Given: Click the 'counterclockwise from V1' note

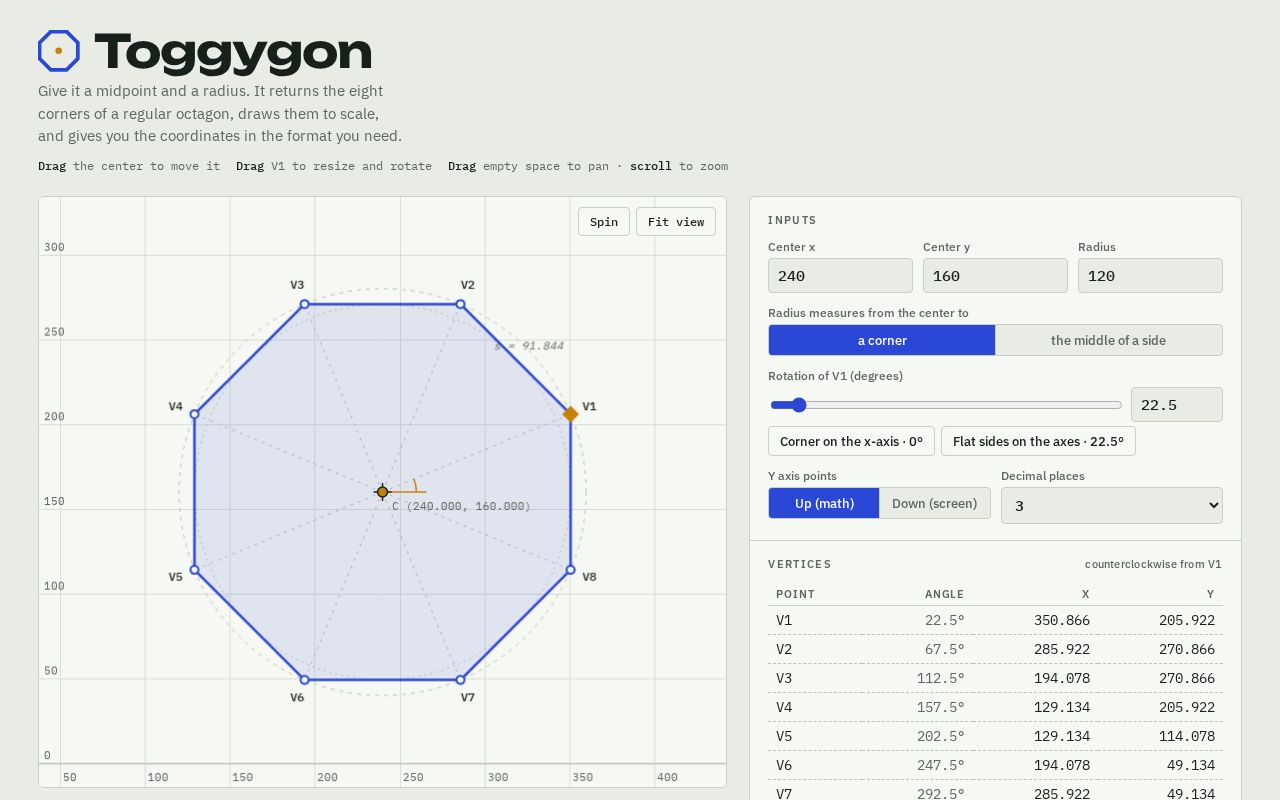Looking at the screenshot, I should [1153, 564].
